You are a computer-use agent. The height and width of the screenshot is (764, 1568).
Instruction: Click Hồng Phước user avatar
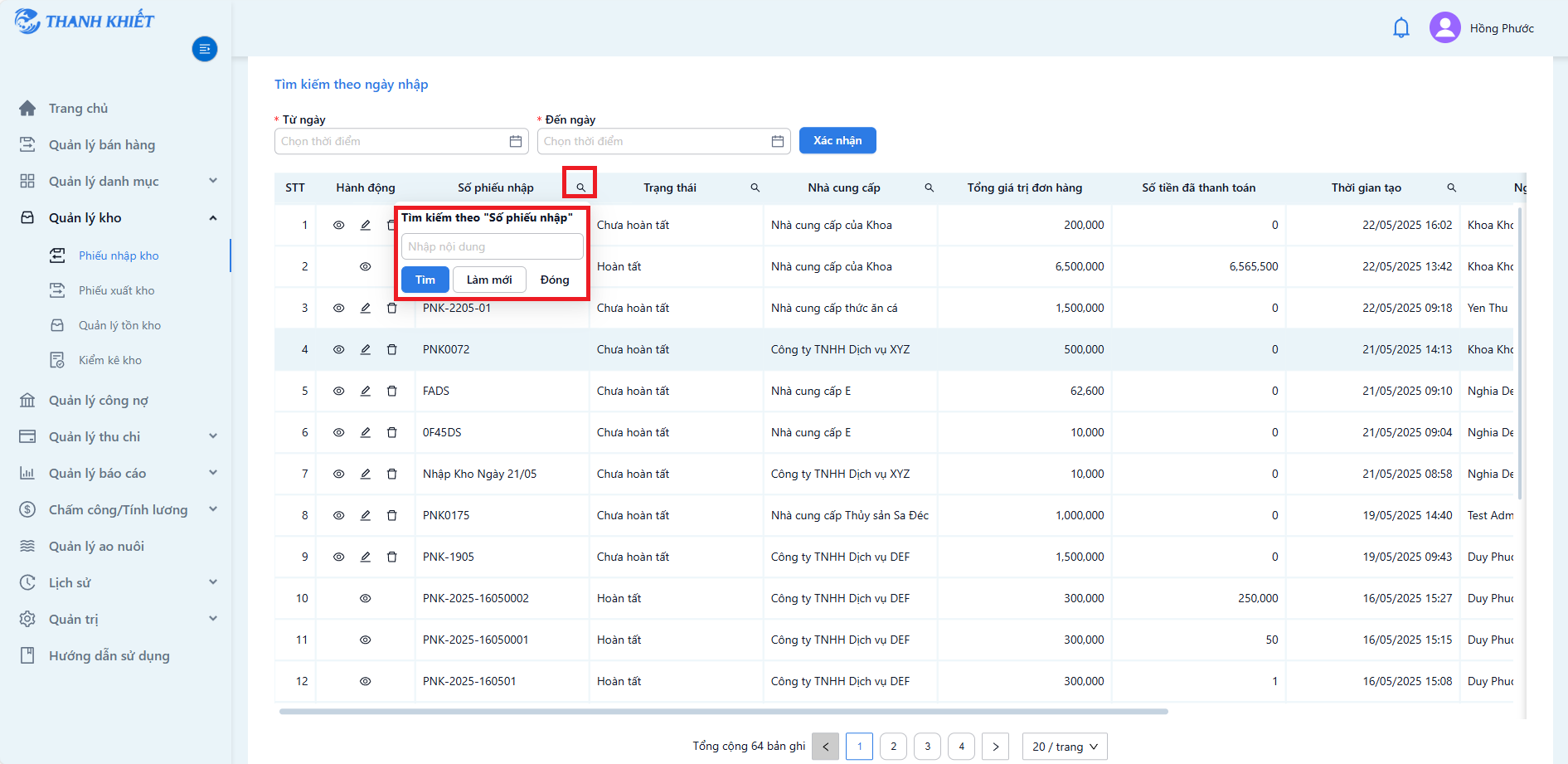tap(1444, 27)
